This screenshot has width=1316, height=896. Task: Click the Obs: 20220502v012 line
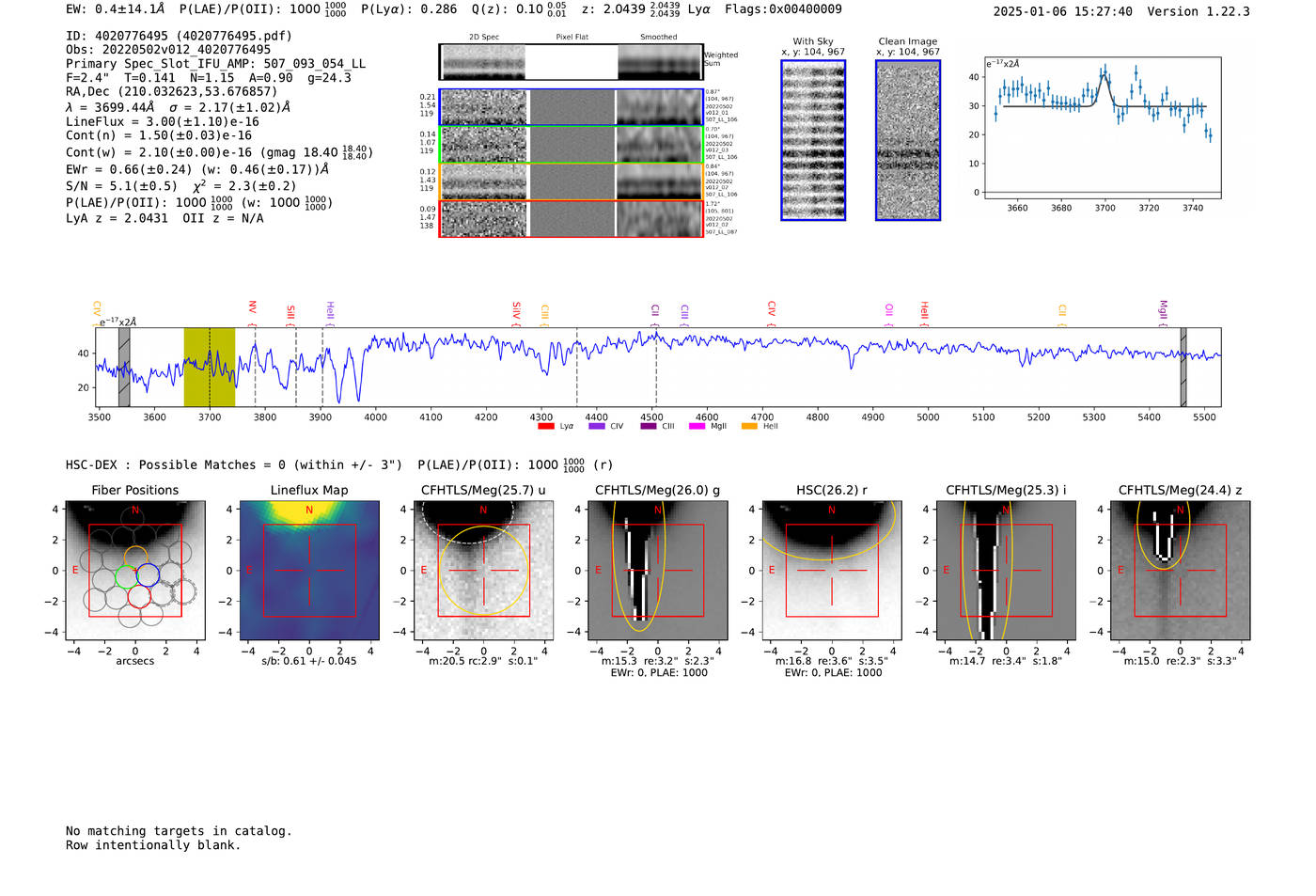168,50
